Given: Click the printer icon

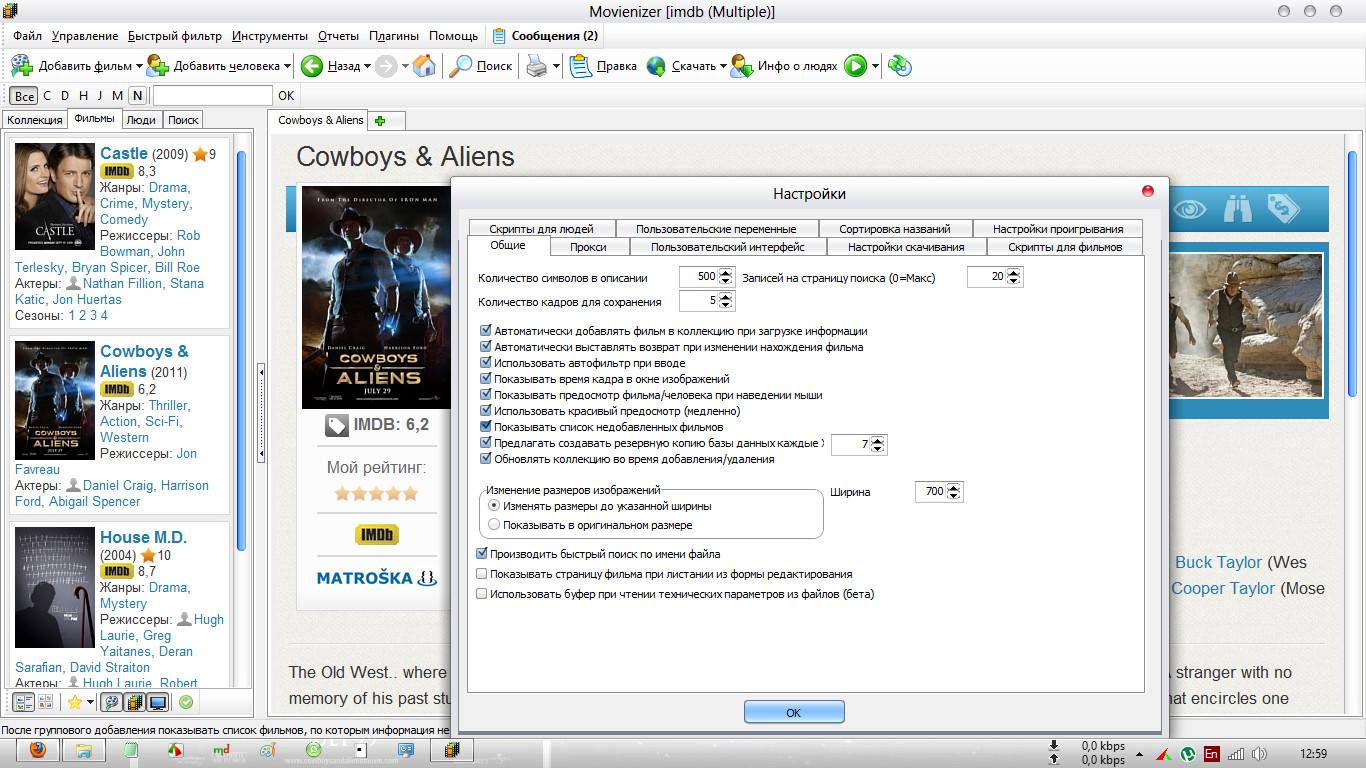Looking at the screenshot, I should pyautogui.click(x=537, y=66).
